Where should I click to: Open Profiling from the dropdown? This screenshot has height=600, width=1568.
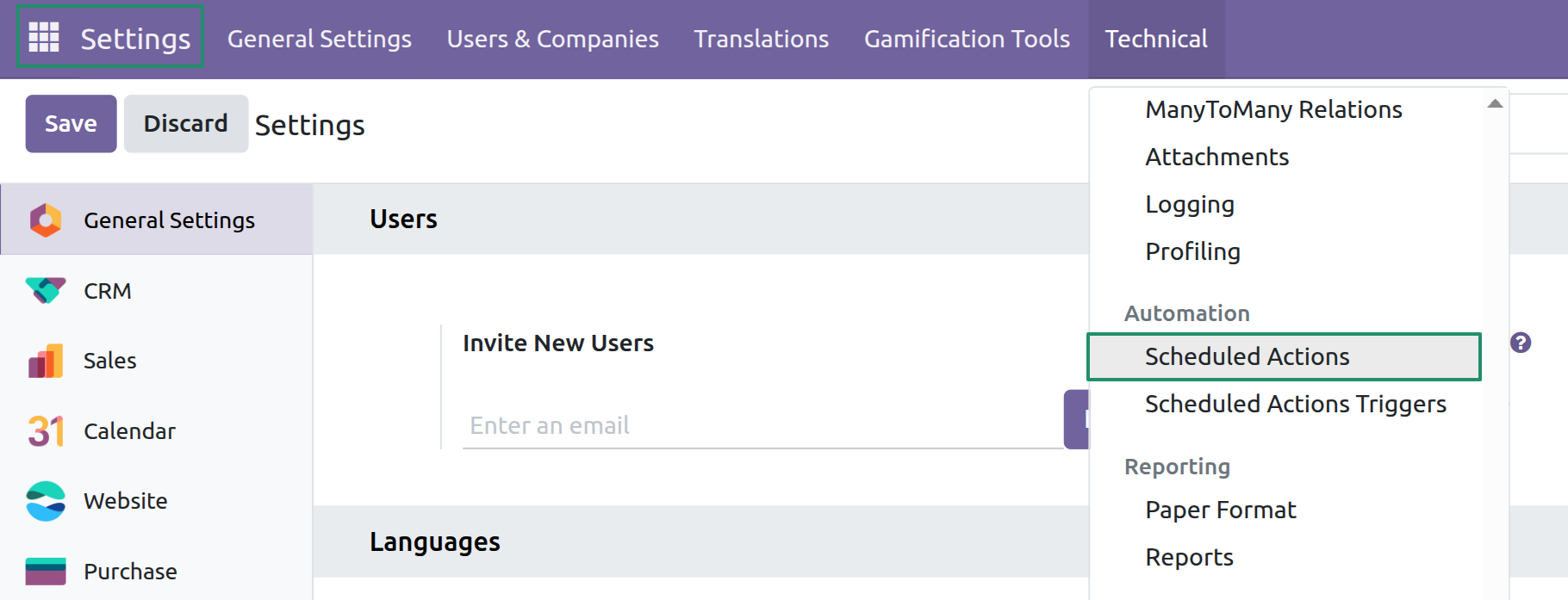click(1193, 251)
